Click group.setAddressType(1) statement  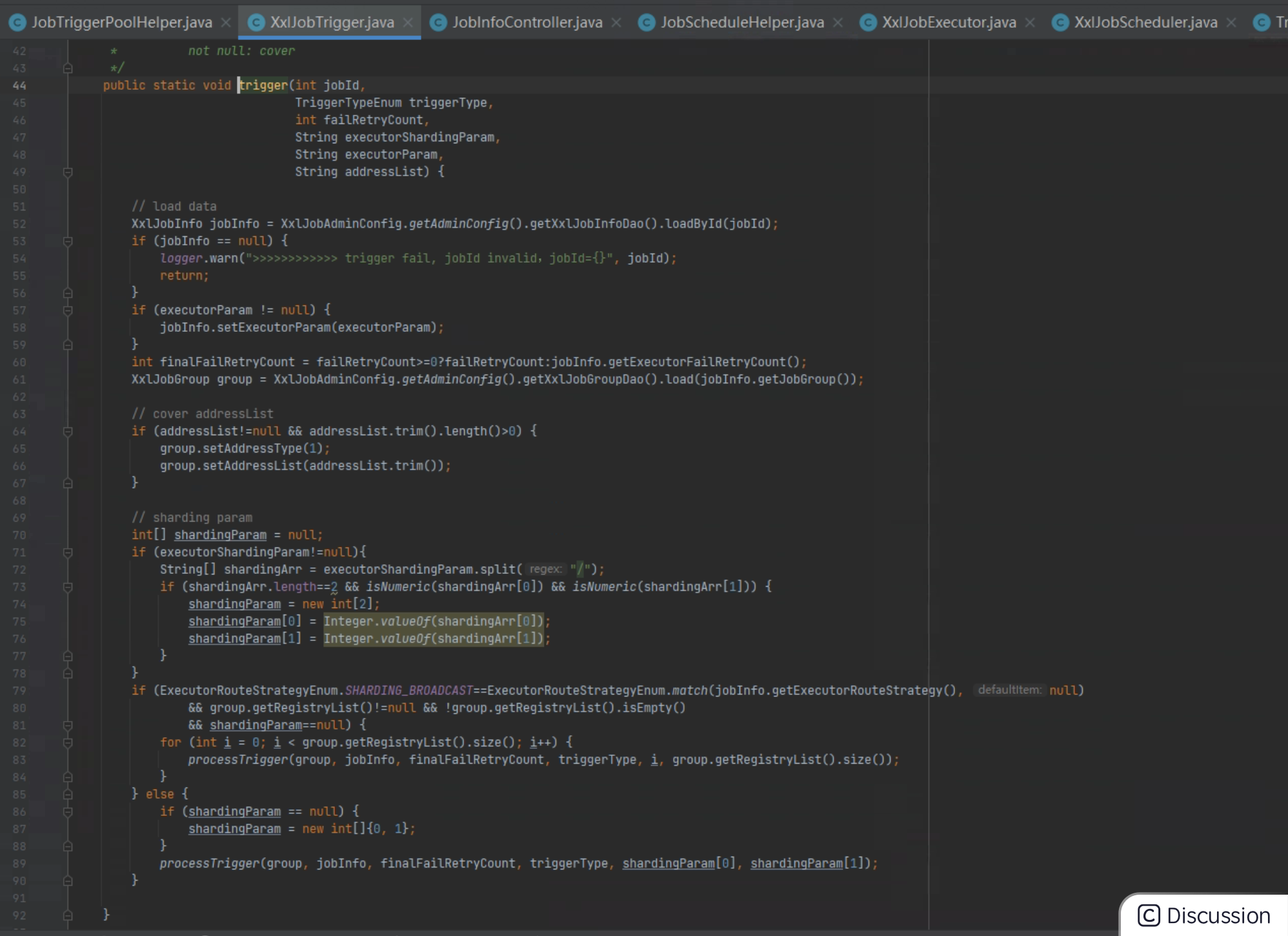[245, 449]
